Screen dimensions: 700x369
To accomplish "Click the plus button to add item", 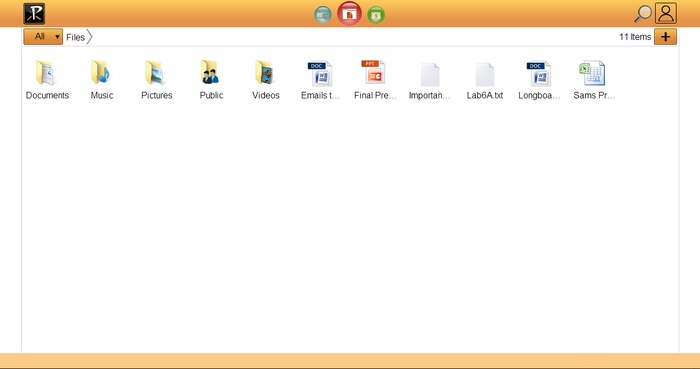I will click(x=665, y=37).
